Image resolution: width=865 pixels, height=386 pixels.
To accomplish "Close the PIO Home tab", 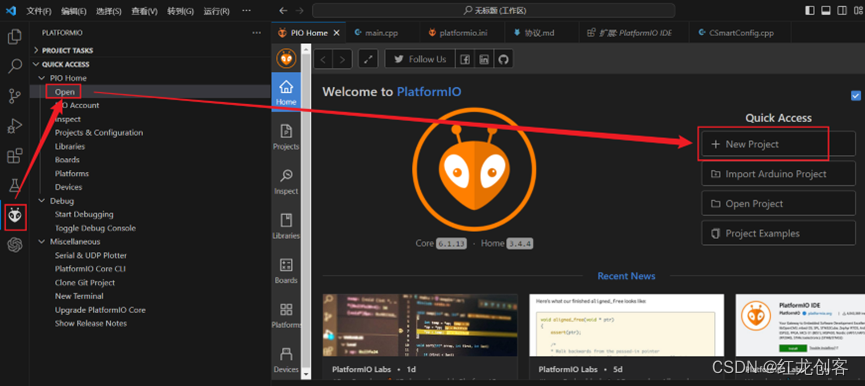I will (x=337, y=33).
